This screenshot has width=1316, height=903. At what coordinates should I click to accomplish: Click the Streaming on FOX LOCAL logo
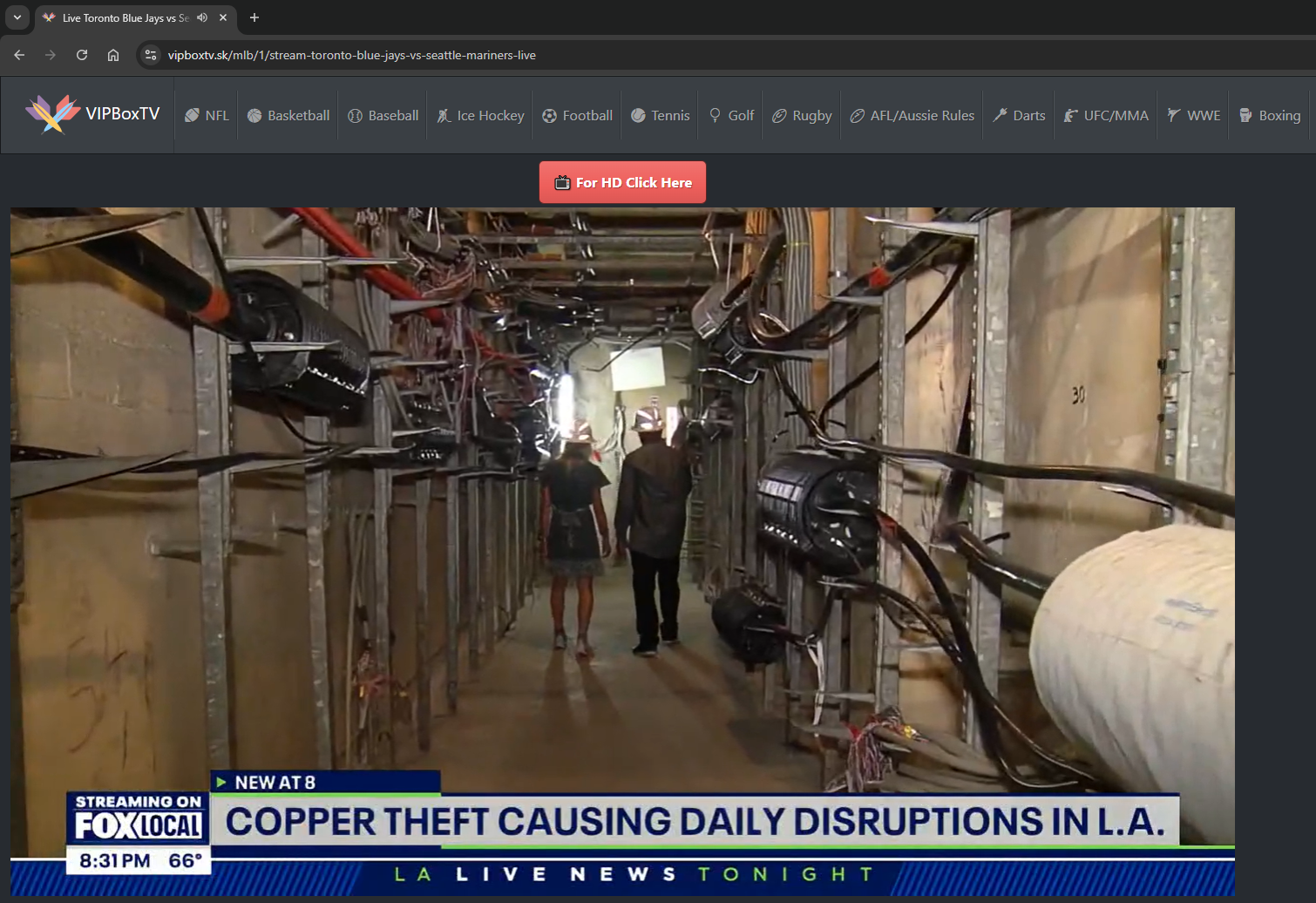click(139, 818)
